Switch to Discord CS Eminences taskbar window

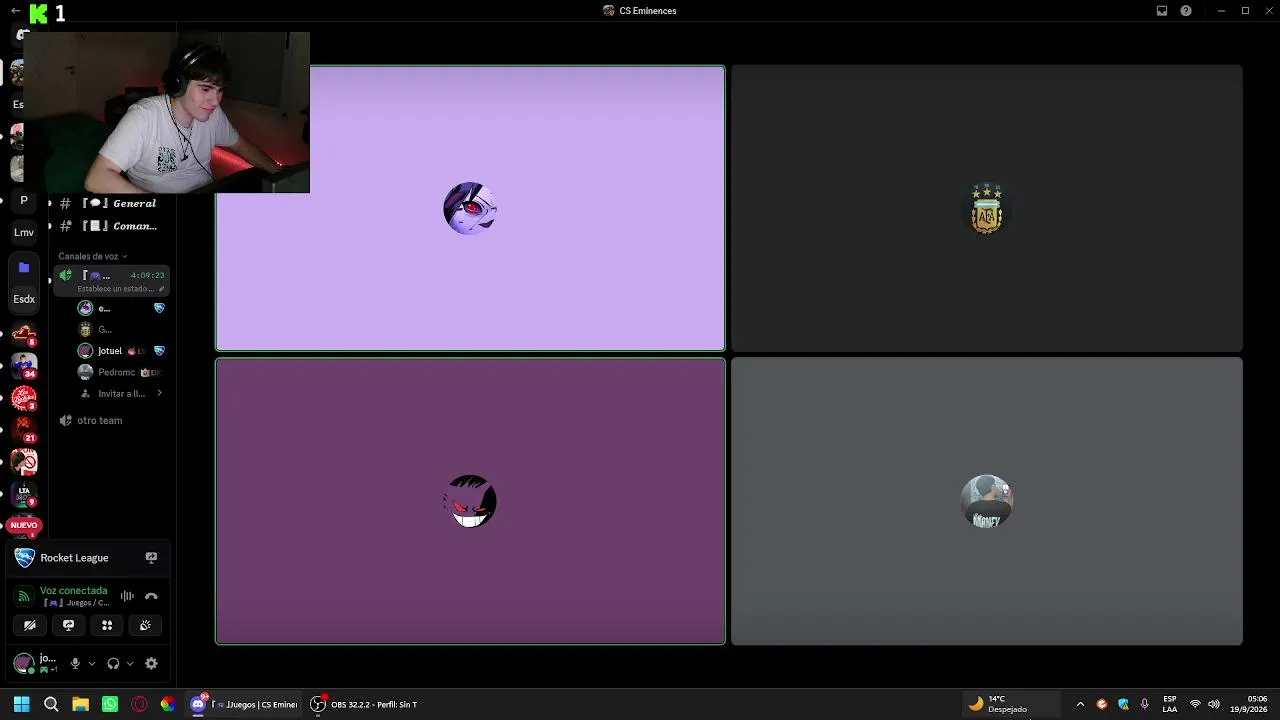[244, 704]
